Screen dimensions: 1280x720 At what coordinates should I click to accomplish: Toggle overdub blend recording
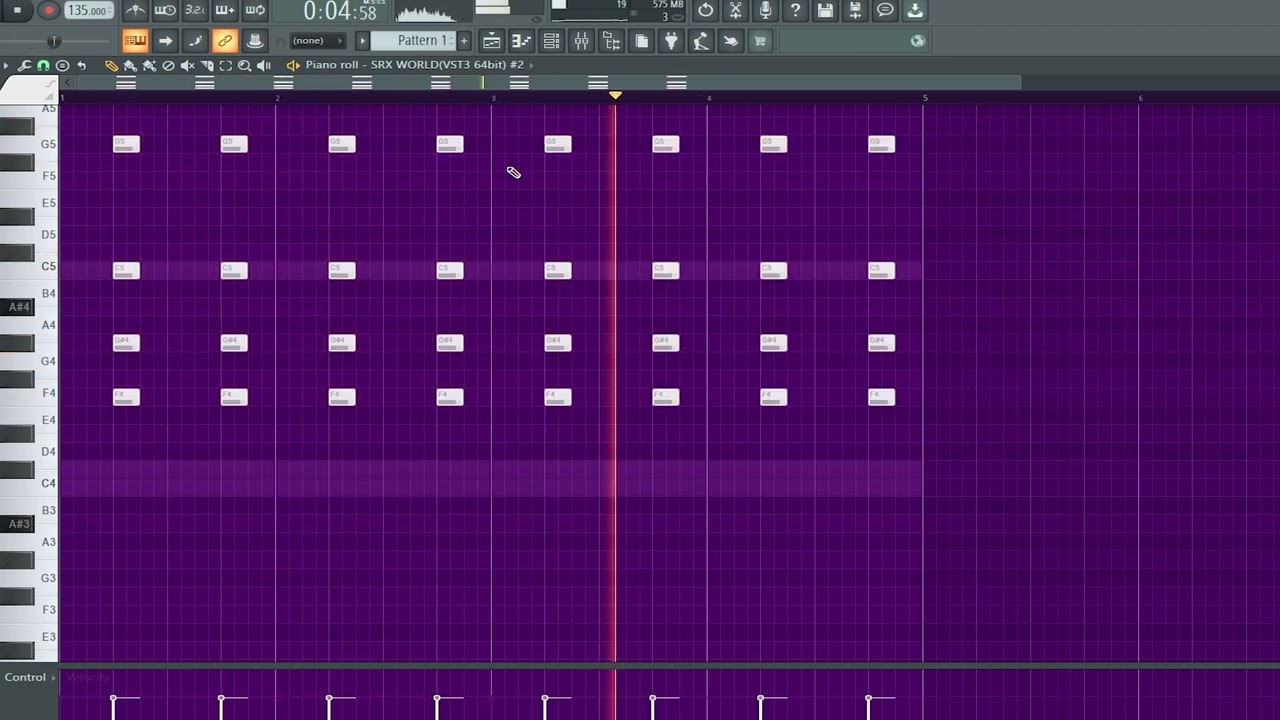coord(225,10)
